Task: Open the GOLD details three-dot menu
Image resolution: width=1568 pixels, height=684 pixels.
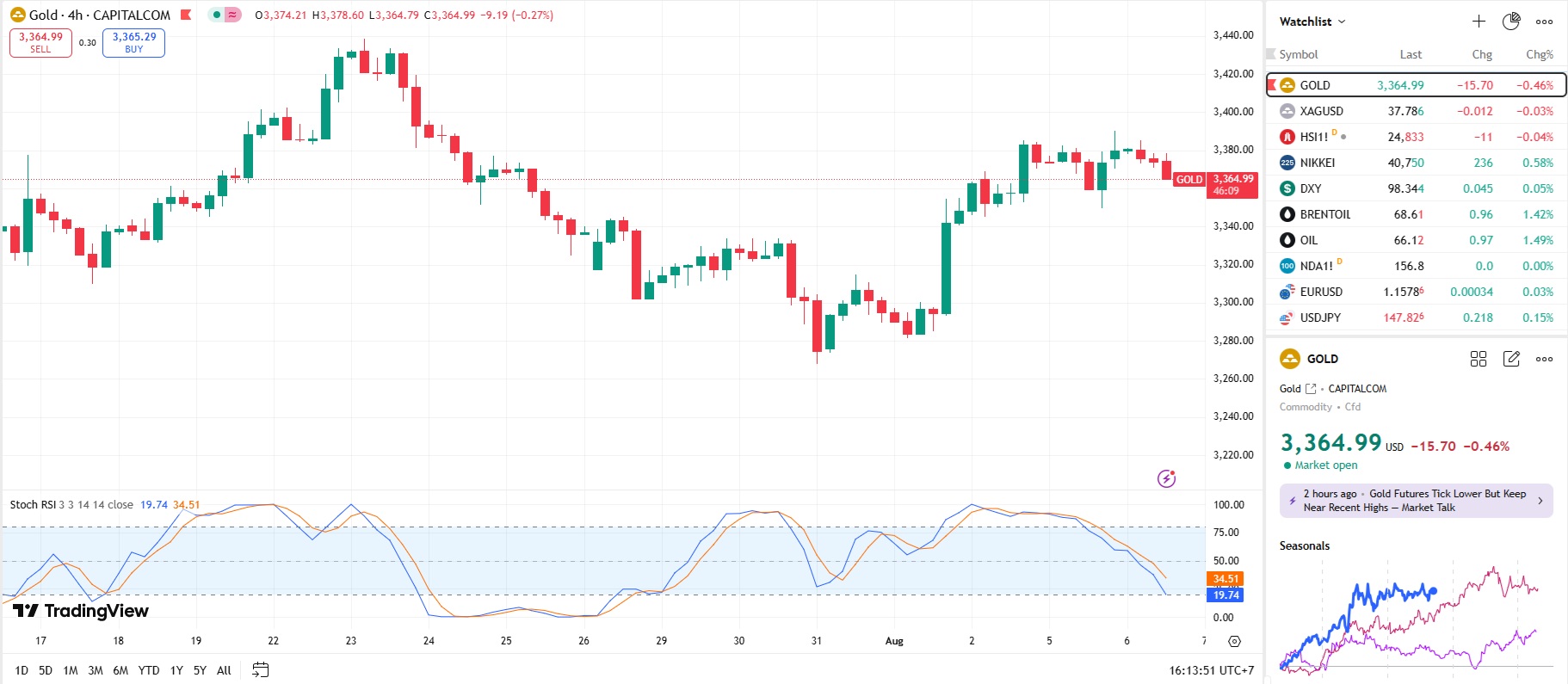Action: point(1544,359)
